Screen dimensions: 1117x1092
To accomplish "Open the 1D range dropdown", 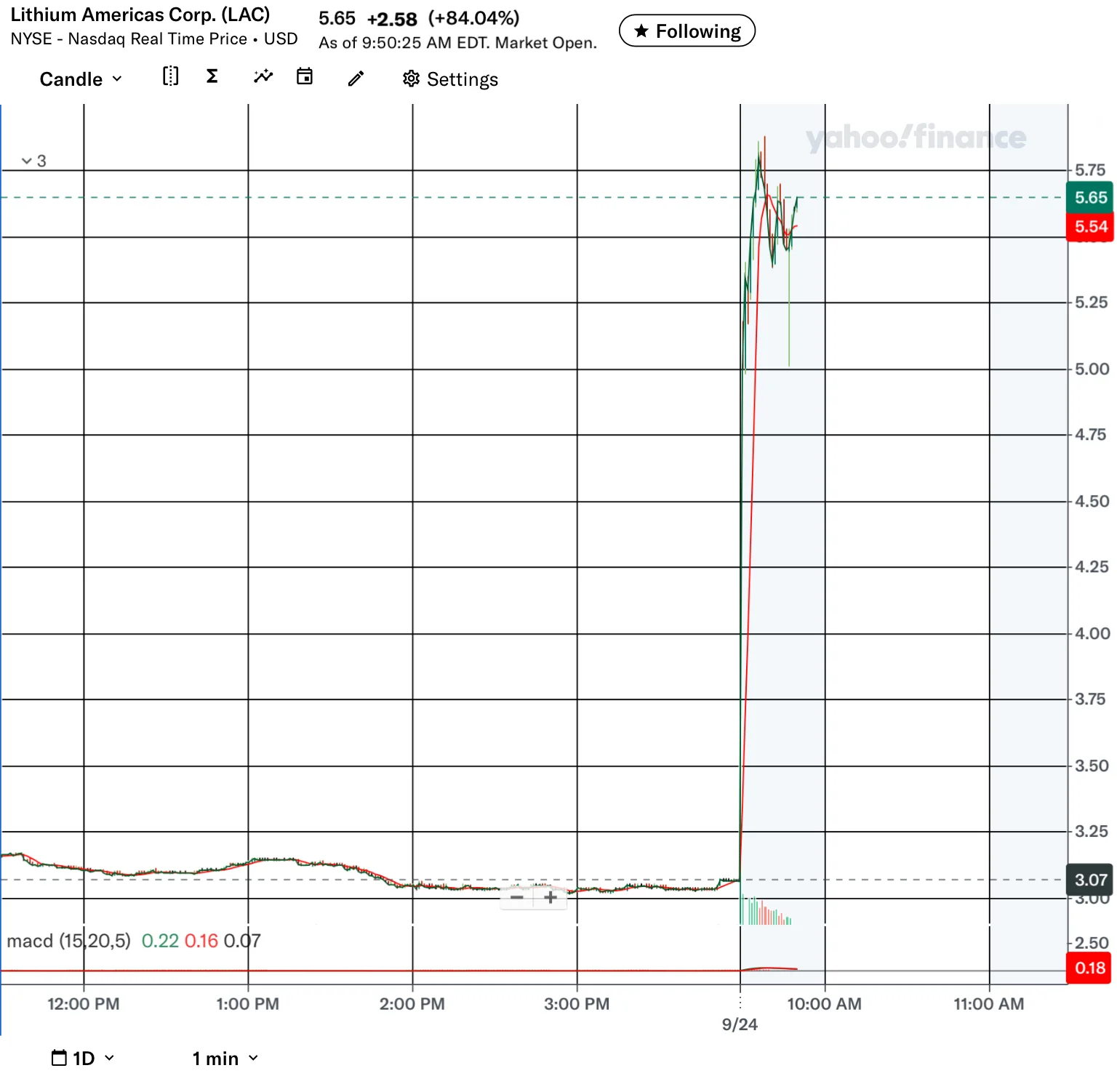I will click(x=83, y=1058).
